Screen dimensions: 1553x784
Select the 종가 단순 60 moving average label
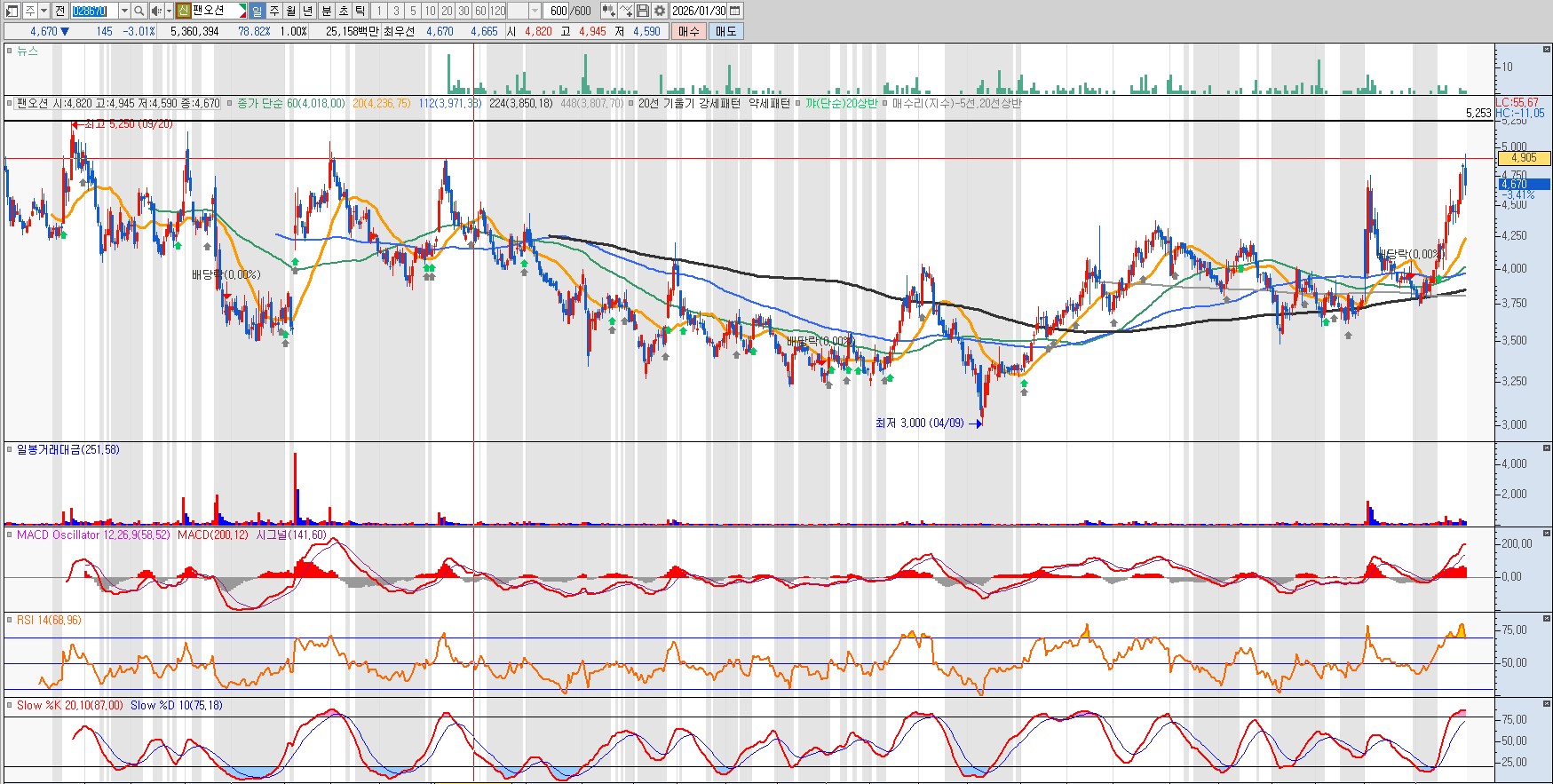[x=291, y=103]
